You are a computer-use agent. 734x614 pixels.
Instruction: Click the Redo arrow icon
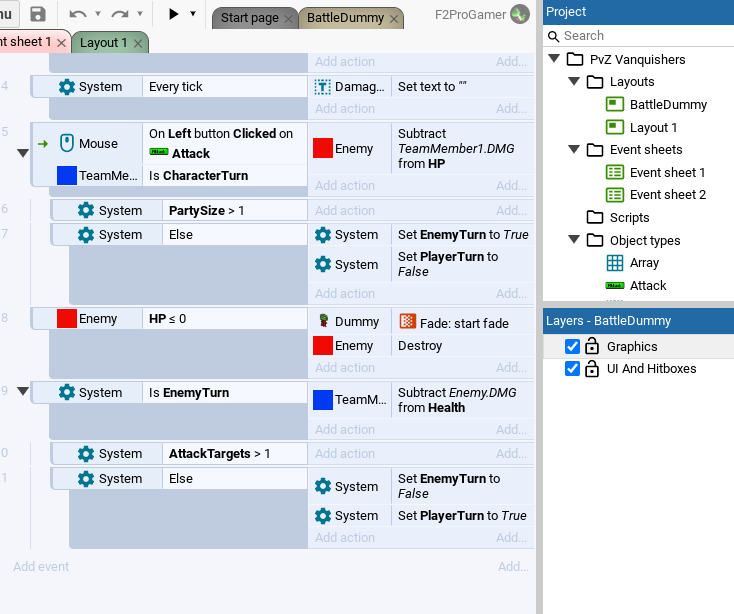(x=120, y=14)
